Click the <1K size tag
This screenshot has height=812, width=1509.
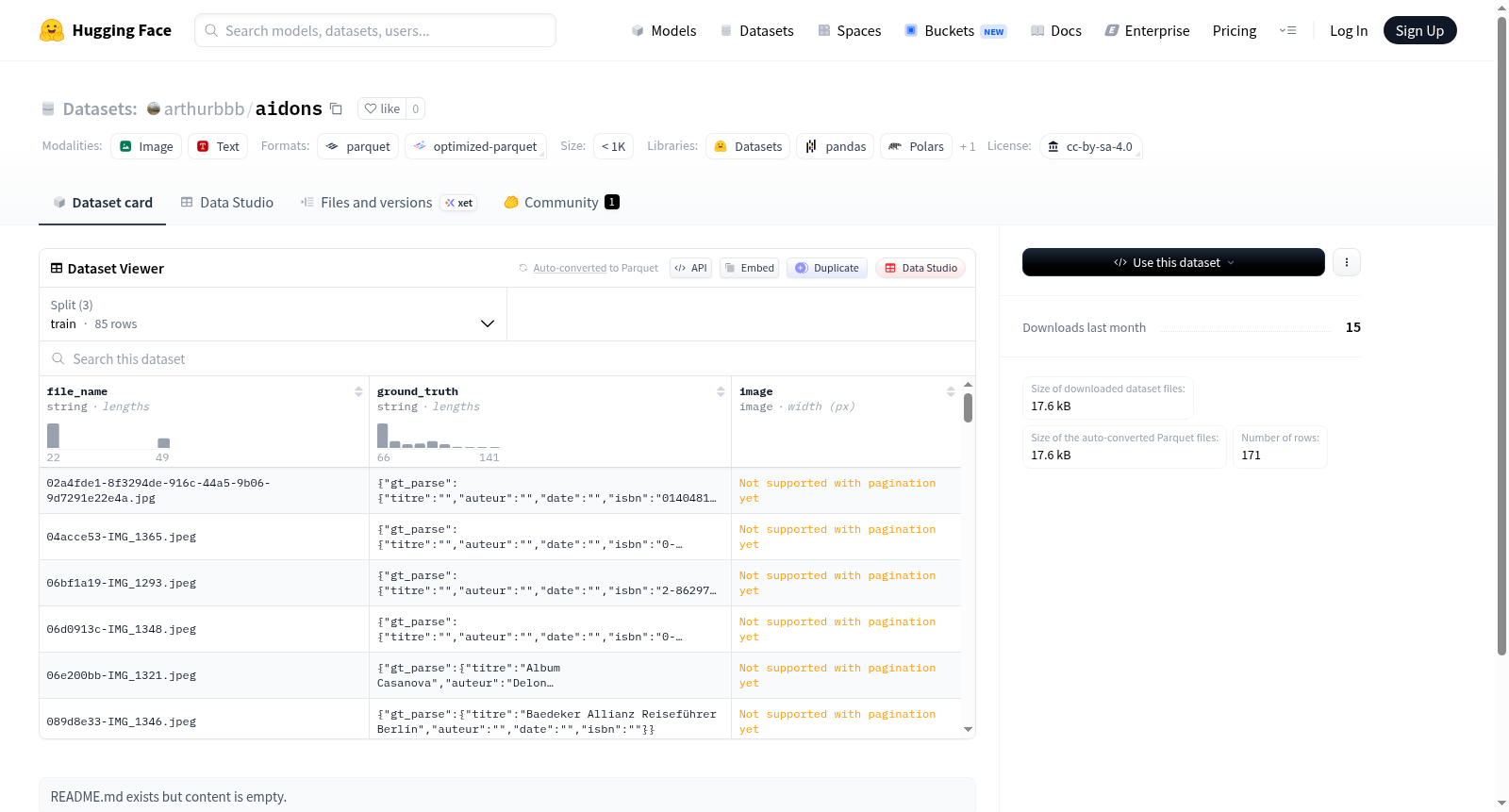(614, 146)
